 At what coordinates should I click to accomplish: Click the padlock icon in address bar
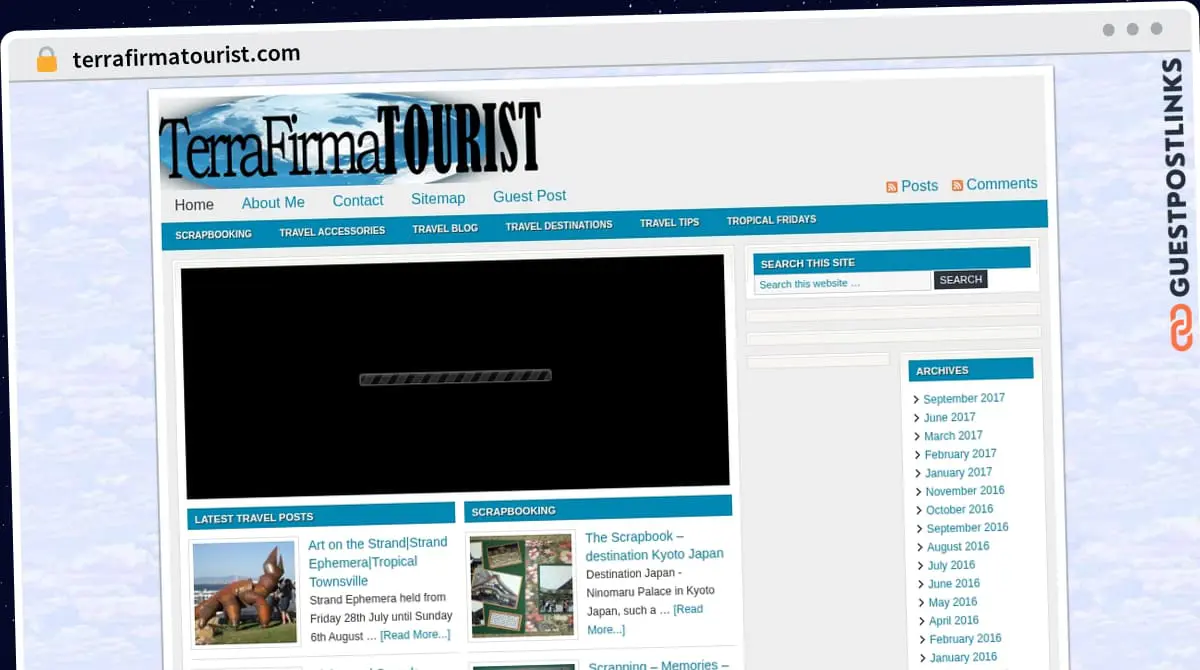pos(46,60)
